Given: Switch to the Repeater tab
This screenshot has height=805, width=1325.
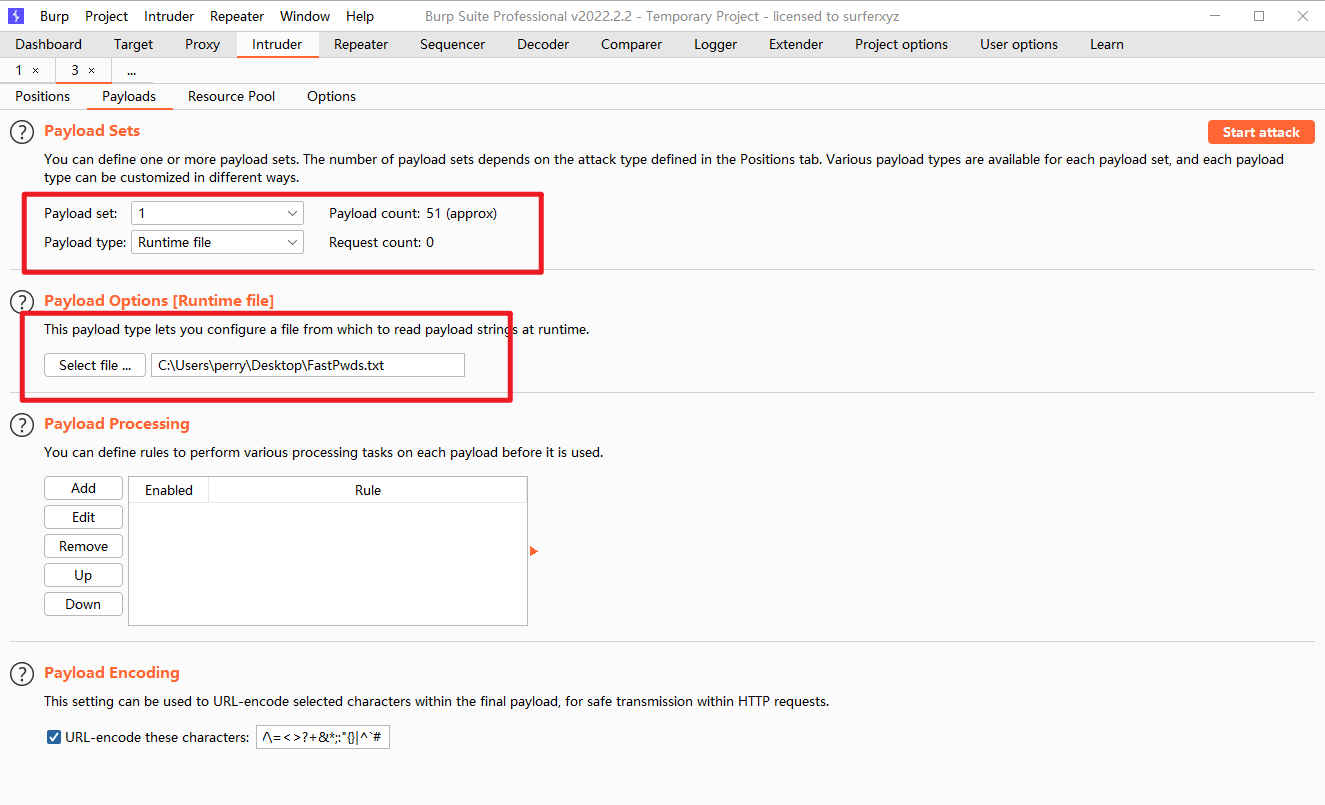Looking at the screenshot, I should point(361,44).
